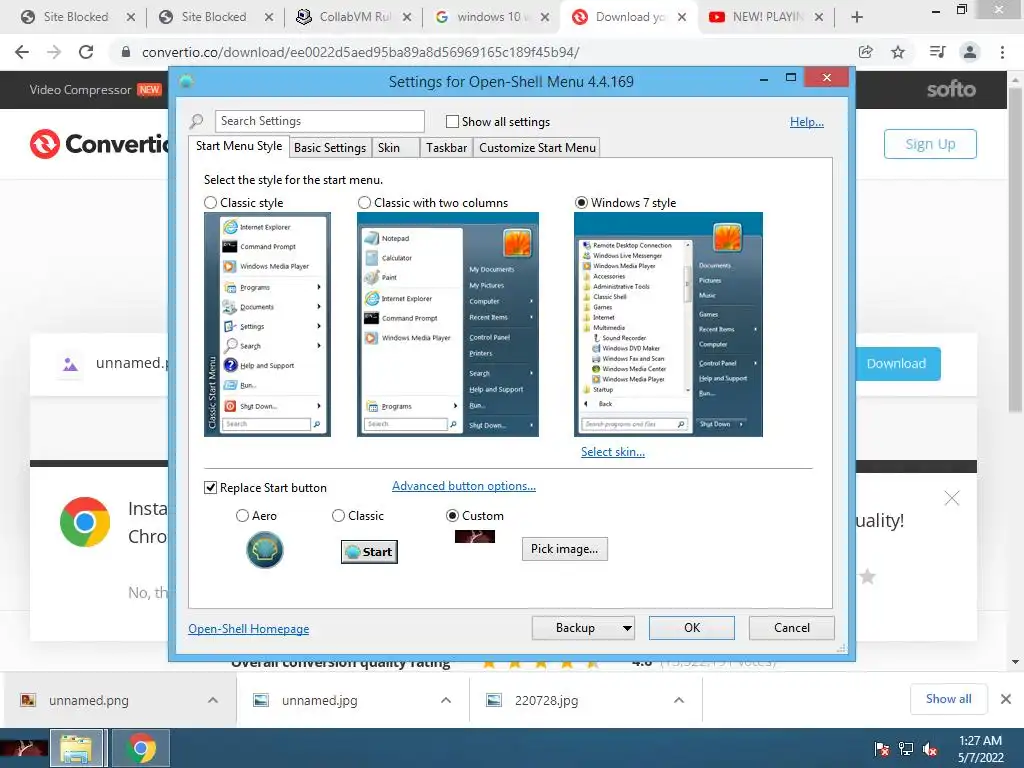
Task: Click Show all downloads button
Action: coord(948,699)
